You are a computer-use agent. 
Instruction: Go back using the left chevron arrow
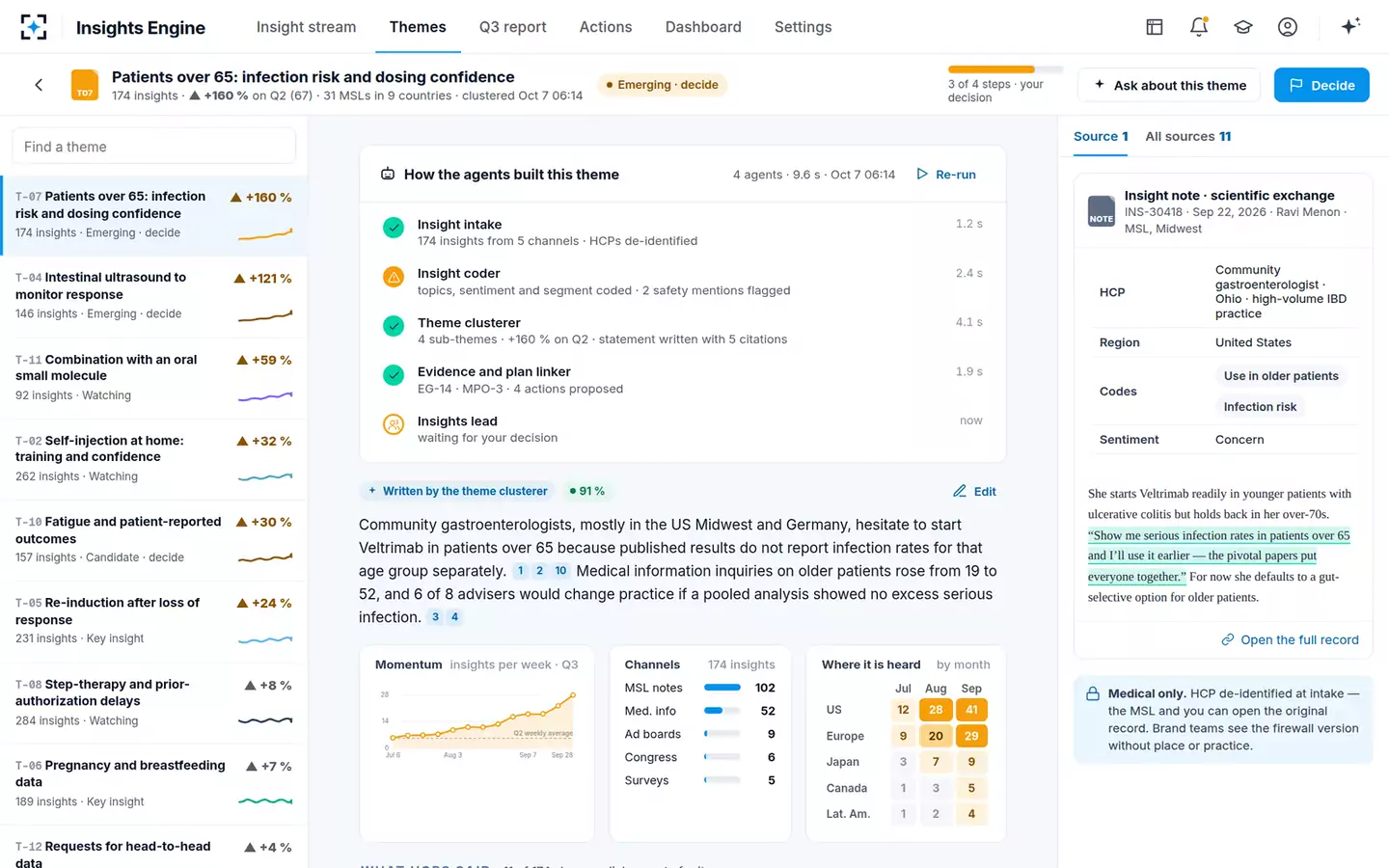click(39, 85)
